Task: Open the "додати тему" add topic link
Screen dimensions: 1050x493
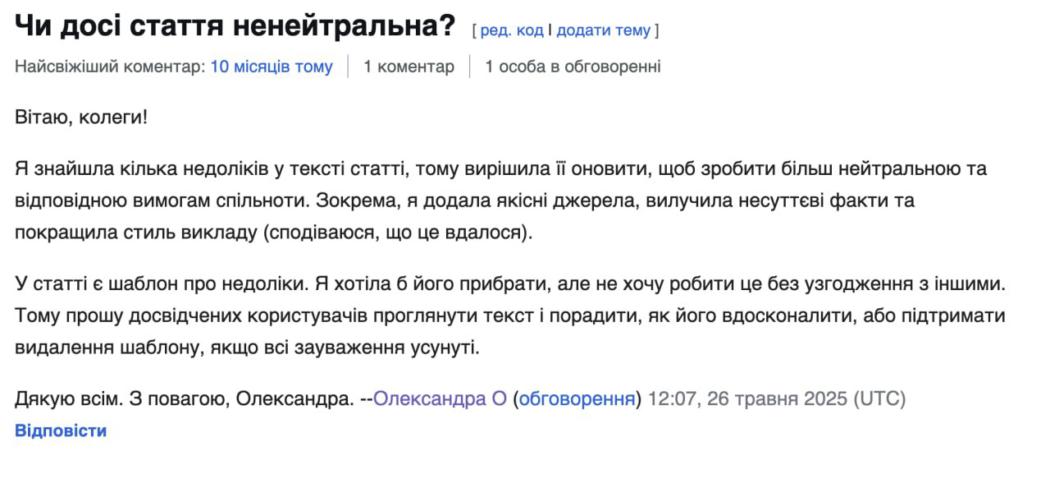Action: tap(603, 31)
